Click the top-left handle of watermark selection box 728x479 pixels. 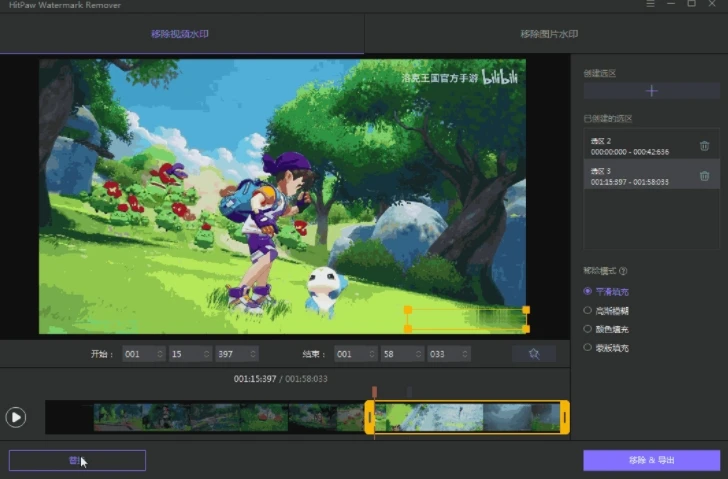(x=408, y=310)
